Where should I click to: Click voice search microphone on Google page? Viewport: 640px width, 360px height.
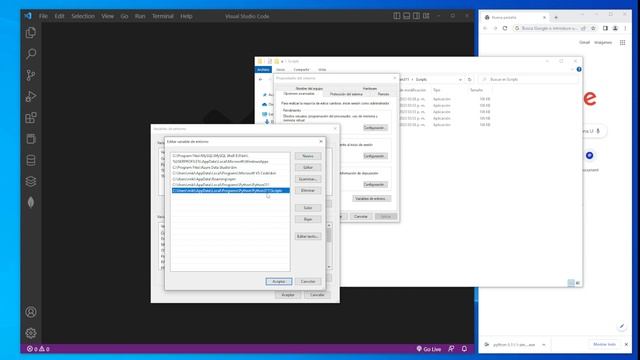[598, 131]
